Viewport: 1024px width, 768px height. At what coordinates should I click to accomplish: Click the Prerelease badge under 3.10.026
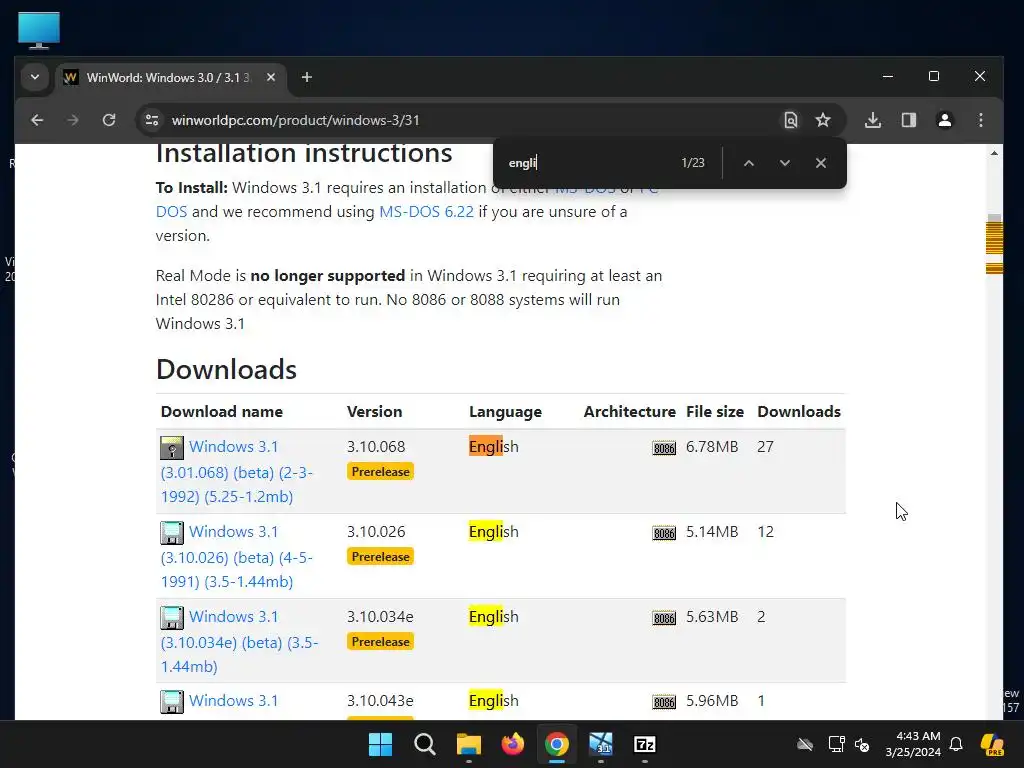(x=380, y=556)
